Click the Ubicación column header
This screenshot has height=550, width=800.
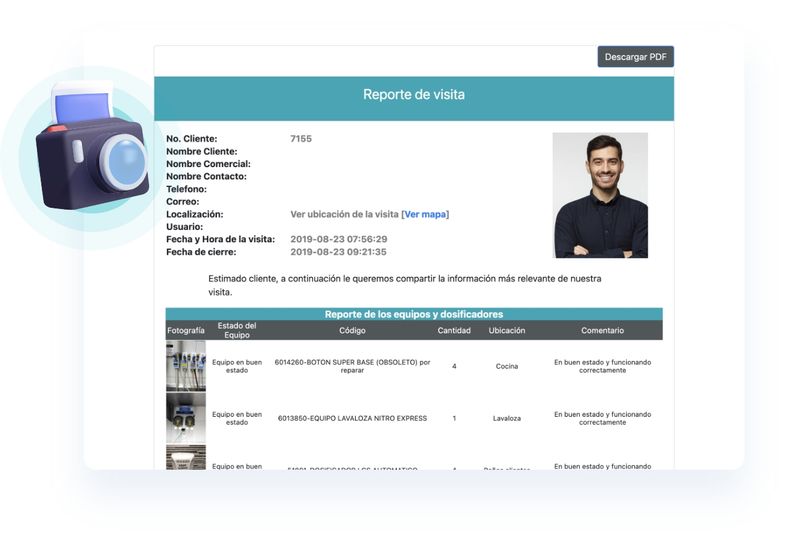tap(507, 331)
